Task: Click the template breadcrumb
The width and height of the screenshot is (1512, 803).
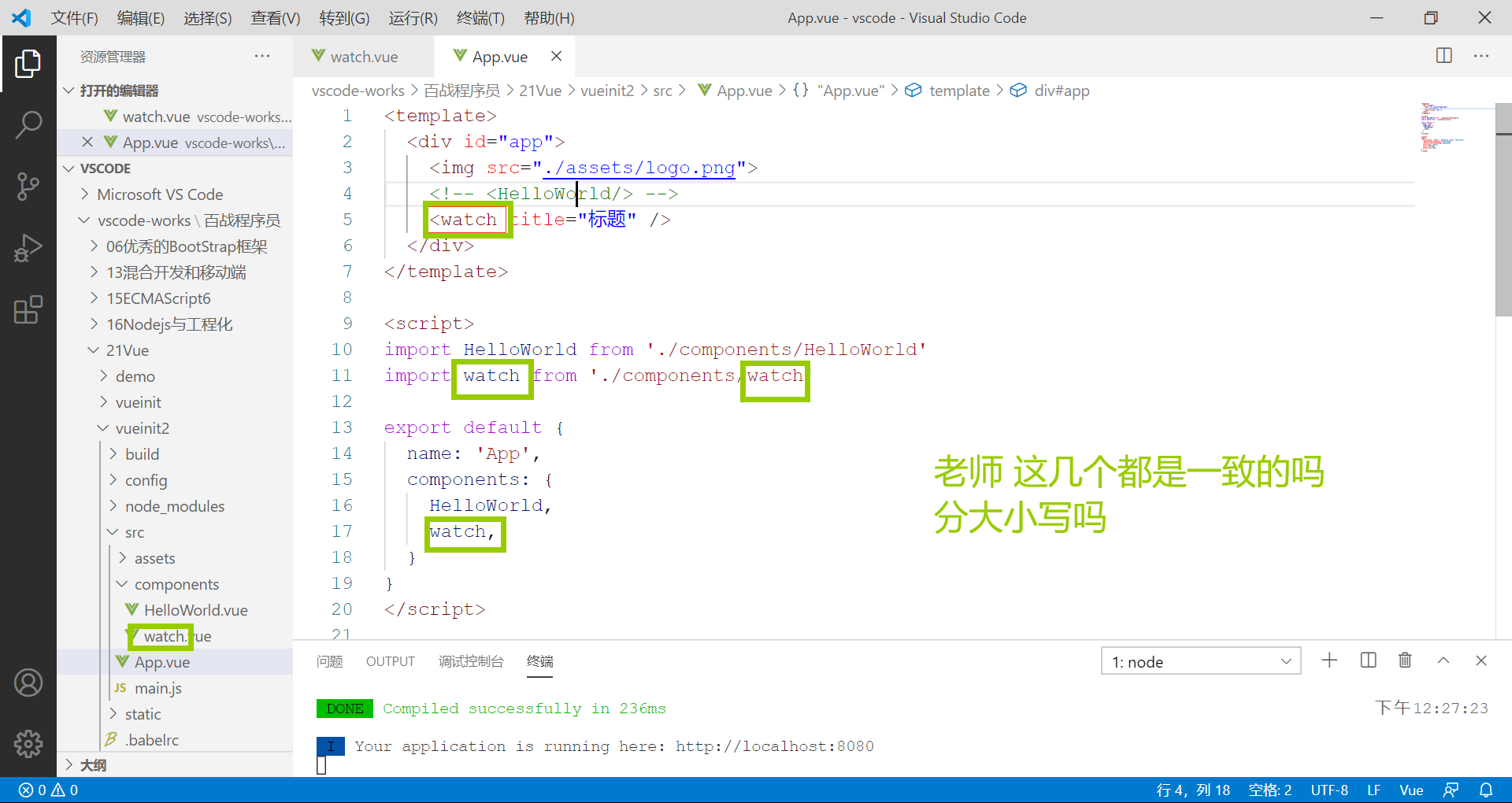Action: [x=958, y=91]
